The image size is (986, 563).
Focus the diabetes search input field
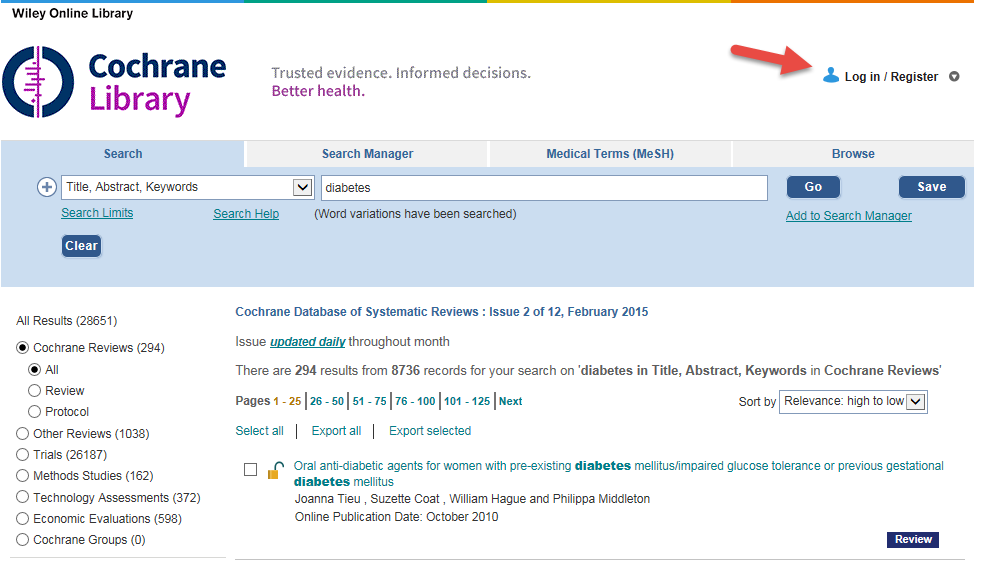point(544,187)
